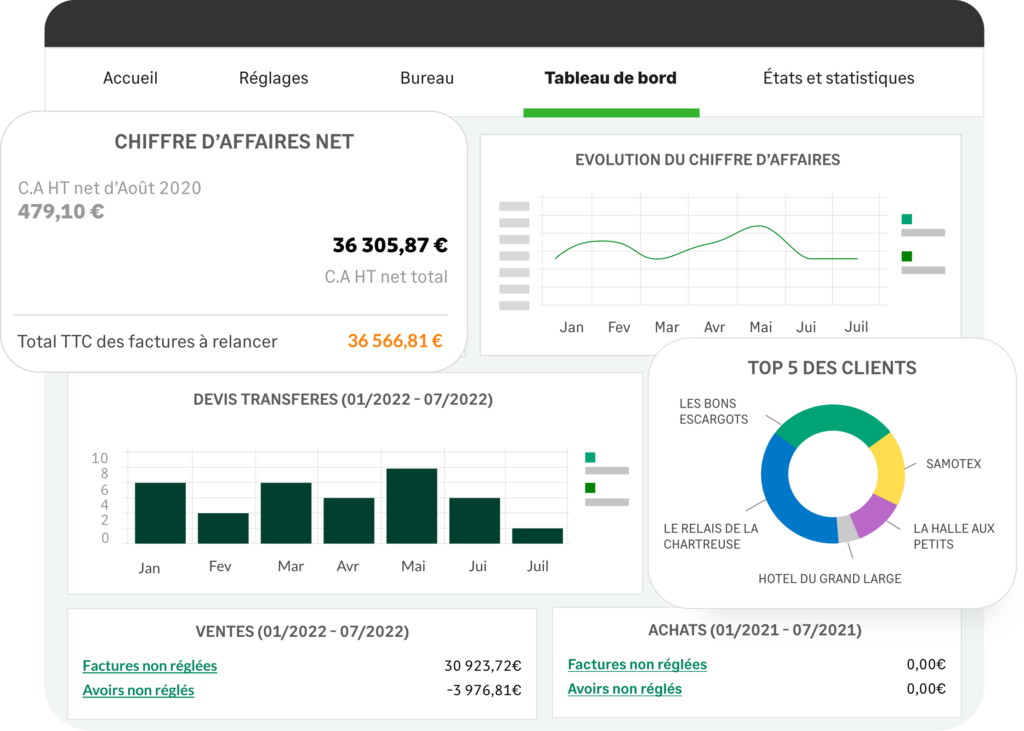Click dark green legend square in Evolution chart
The image size is (1024, 731).
906,256
